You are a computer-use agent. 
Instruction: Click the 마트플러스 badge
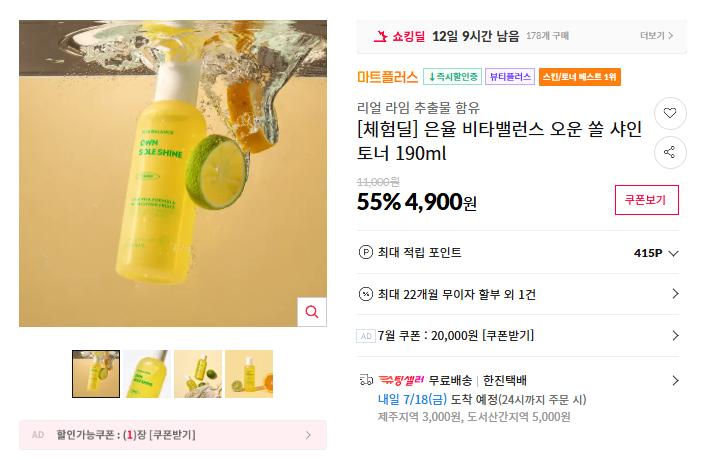pyautogui.click(x=387, y=76)
